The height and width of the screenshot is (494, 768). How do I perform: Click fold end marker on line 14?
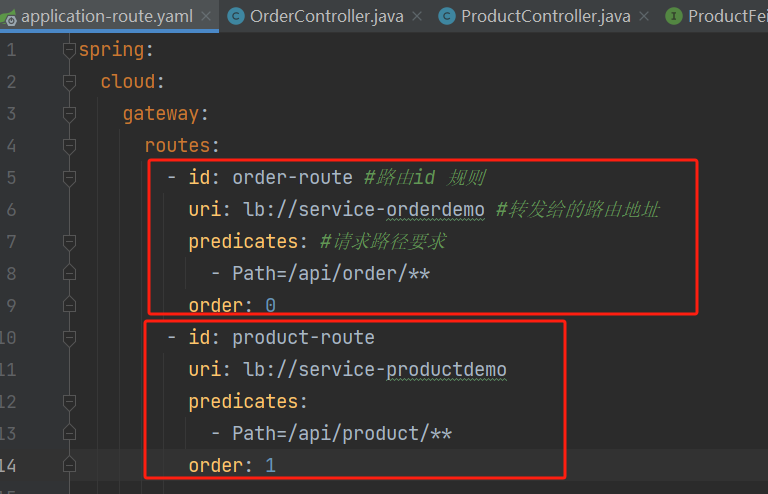click(x=70, y=465)
